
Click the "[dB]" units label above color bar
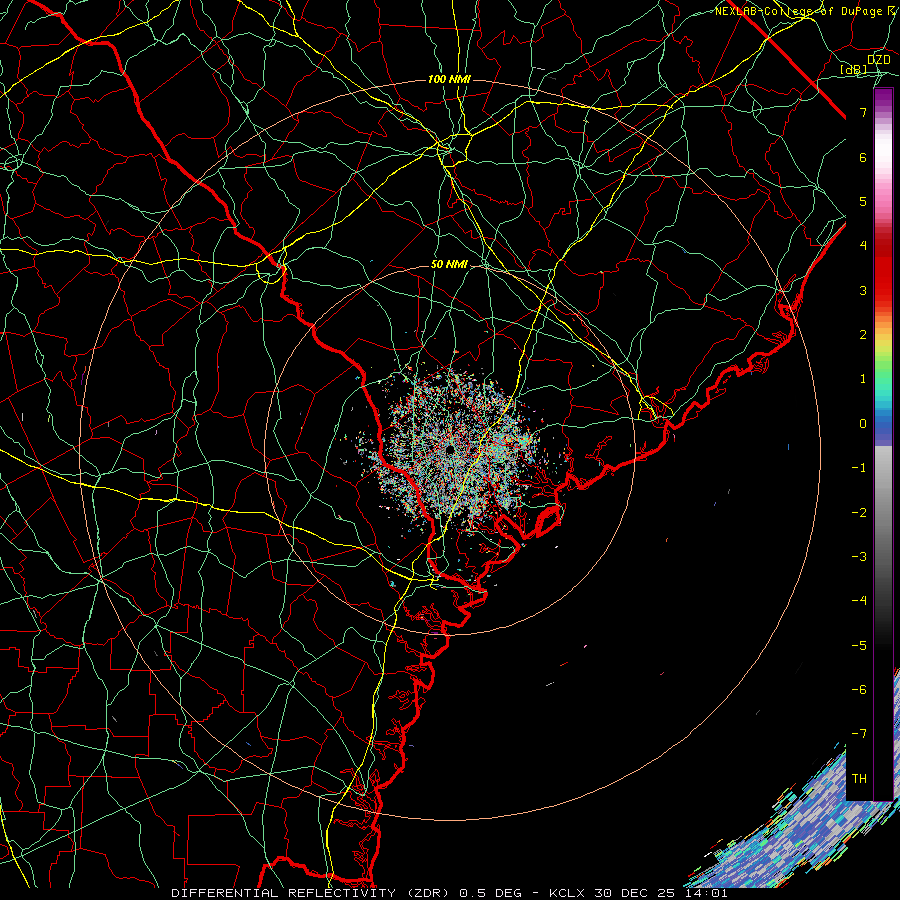(854, 70)
